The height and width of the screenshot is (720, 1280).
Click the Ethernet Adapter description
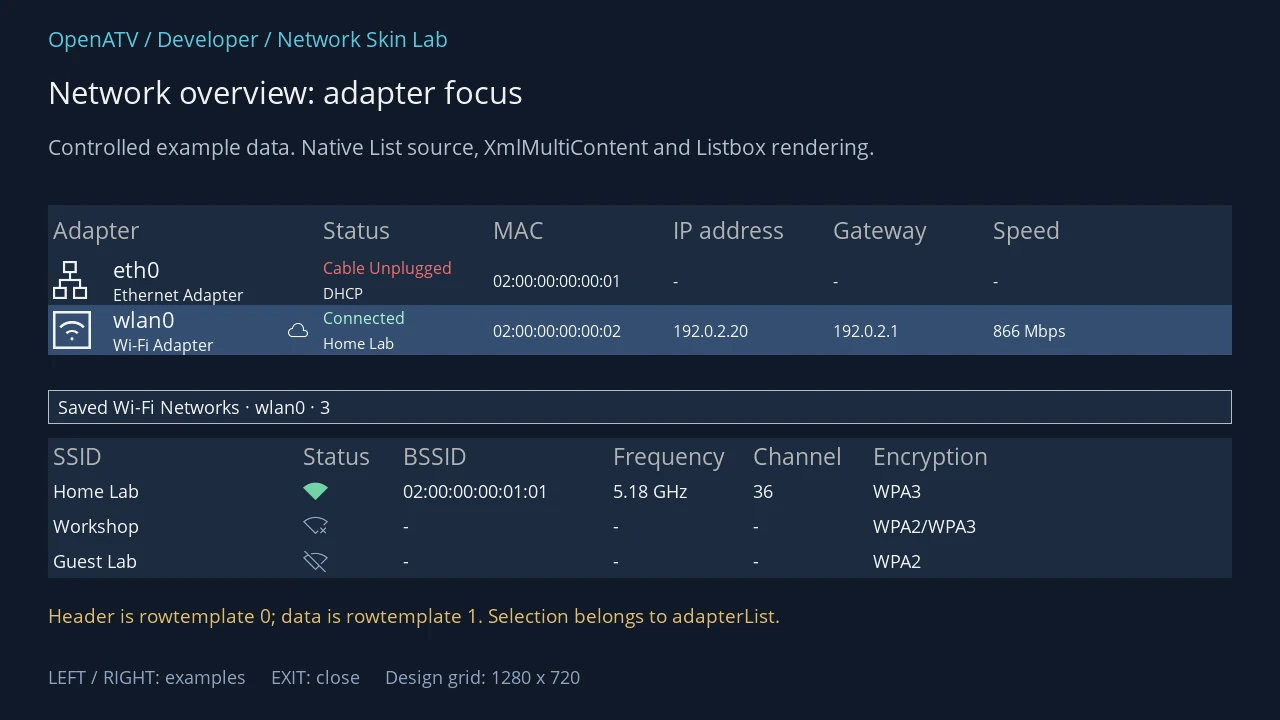coord(178,295)
